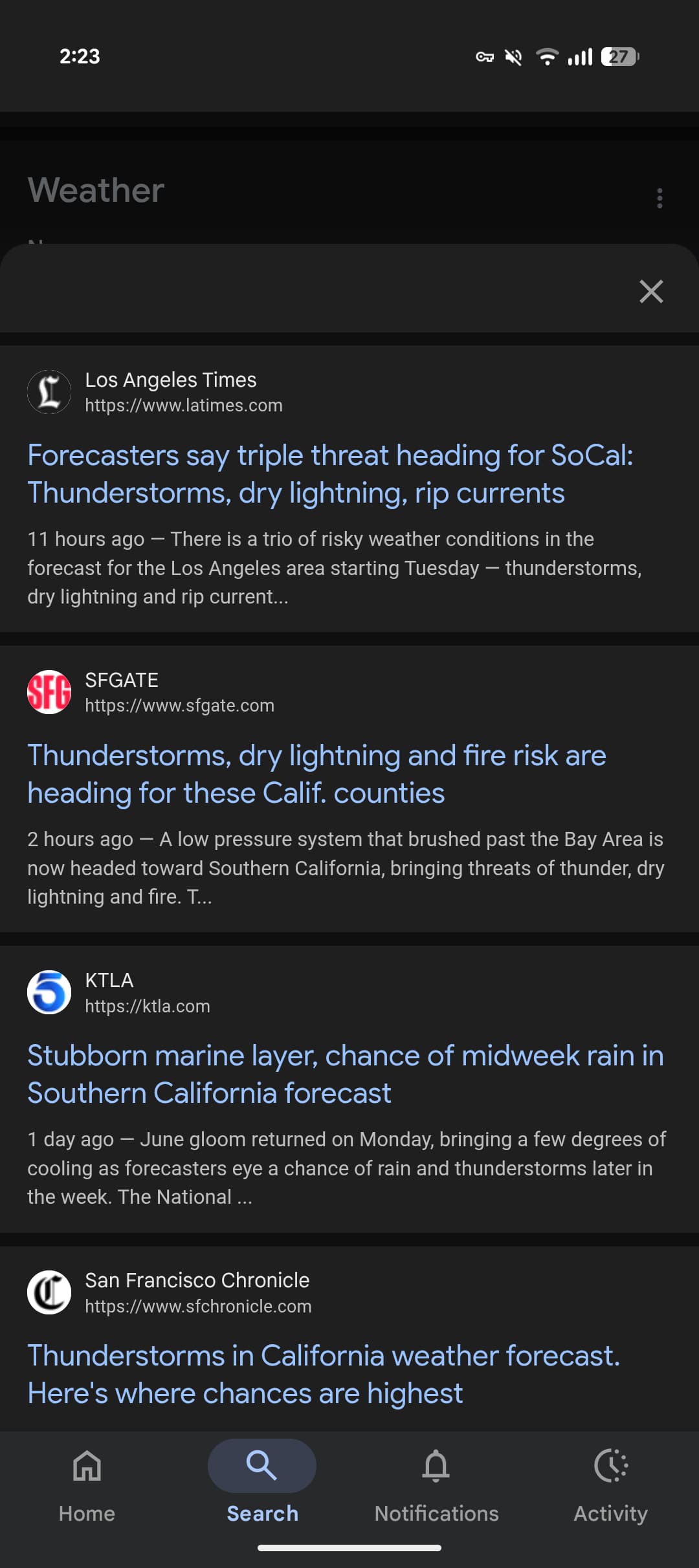Tap the San Francisco Chronicle logo icon
Viewport: 699px width, 1568px height.
click(x=49, y=1292)
